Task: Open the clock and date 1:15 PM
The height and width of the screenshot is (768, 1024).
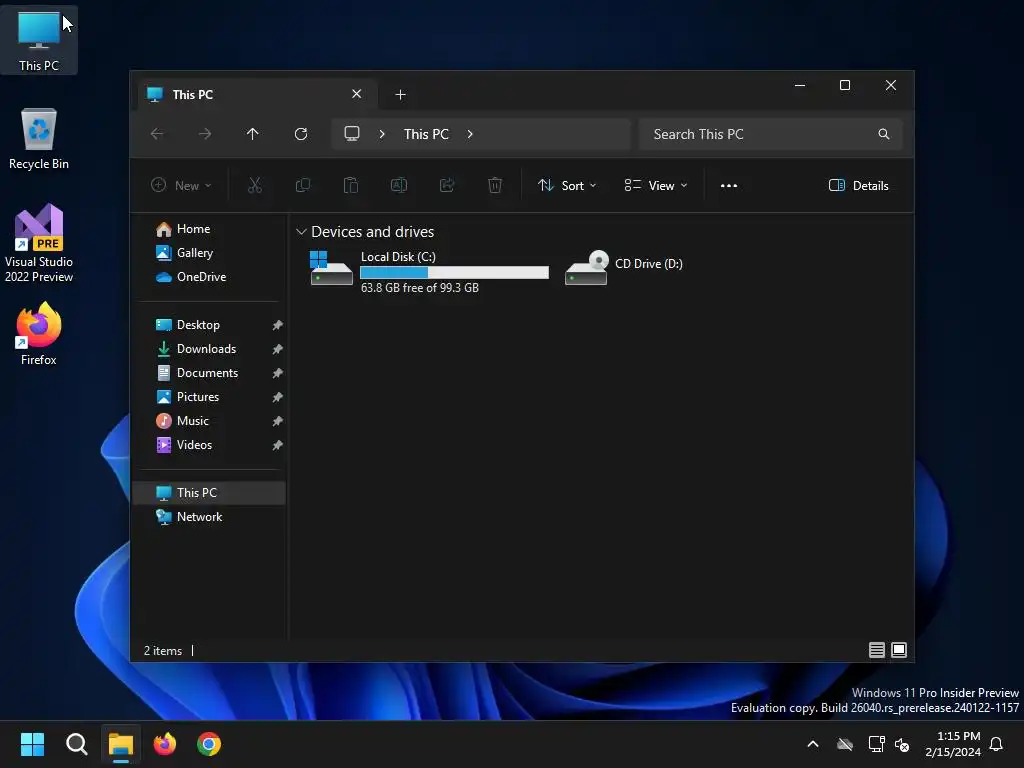Action: (953, 744)
